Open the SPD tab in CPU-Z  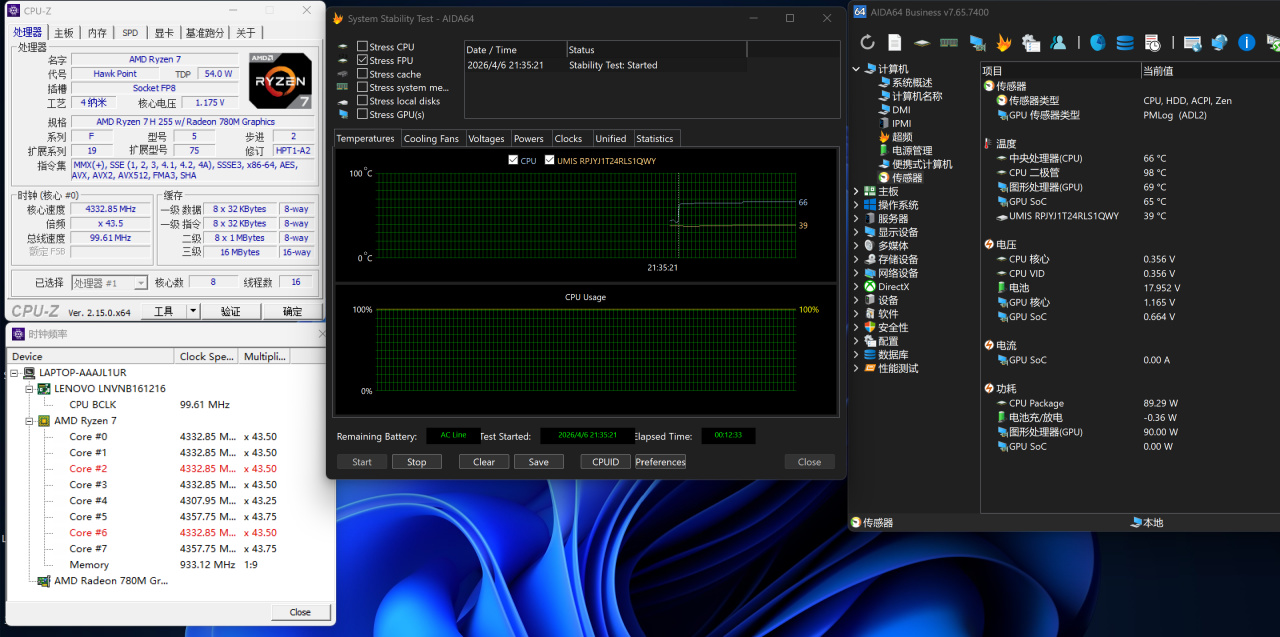pyautogui.click(x=130, y=32)
